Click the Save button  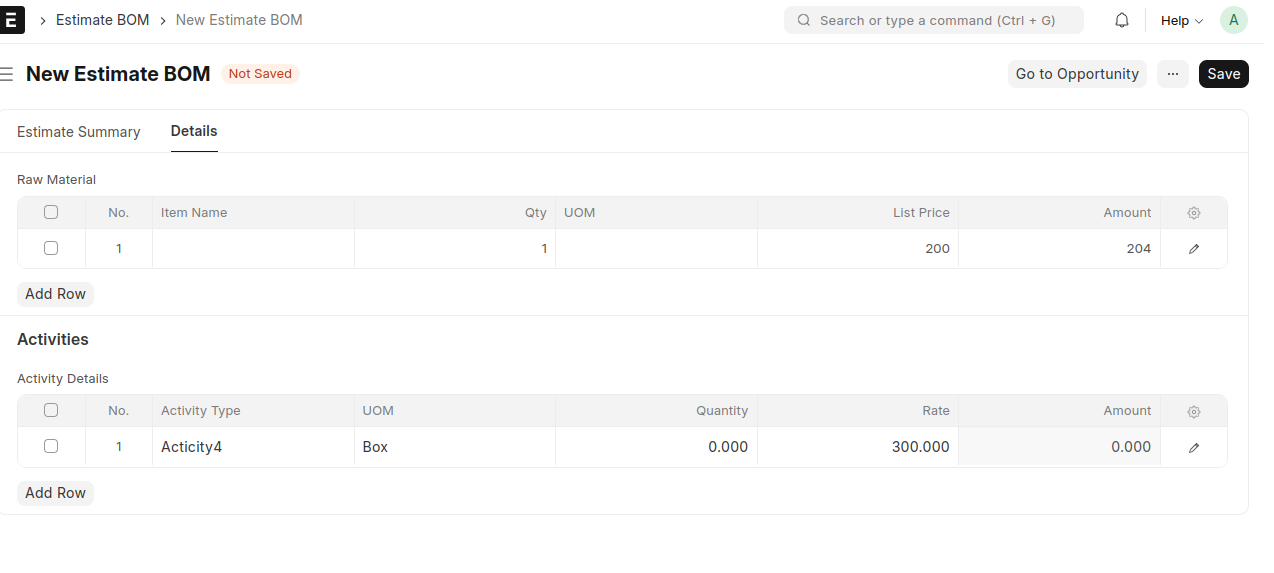(x=1223, y=74)
